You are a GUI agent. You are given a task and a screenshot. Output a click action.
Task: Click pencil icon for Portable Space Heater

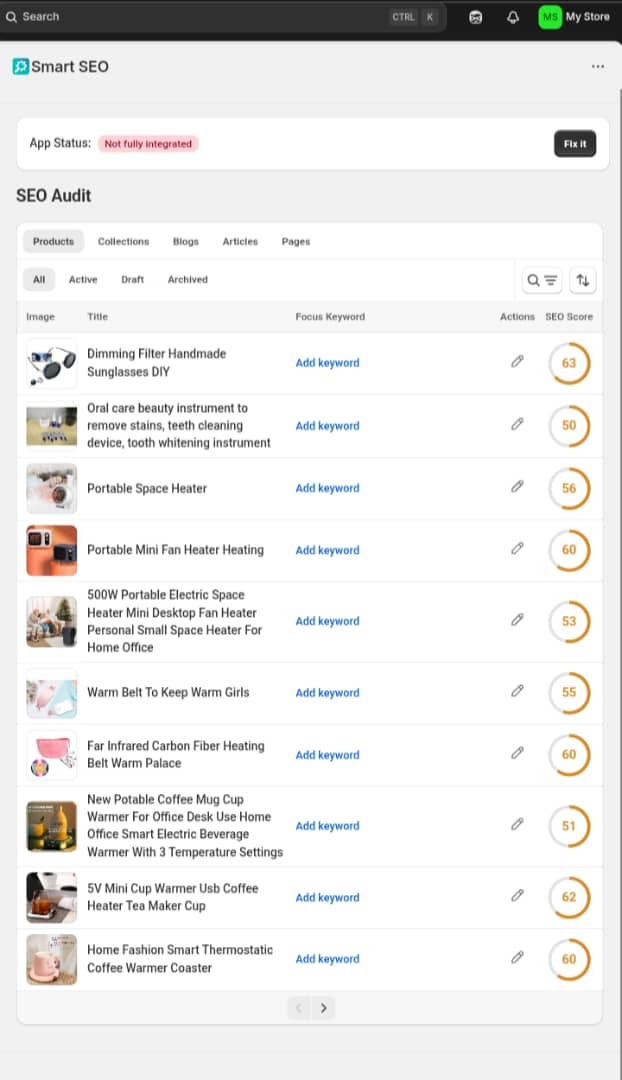tap(517, 487)
